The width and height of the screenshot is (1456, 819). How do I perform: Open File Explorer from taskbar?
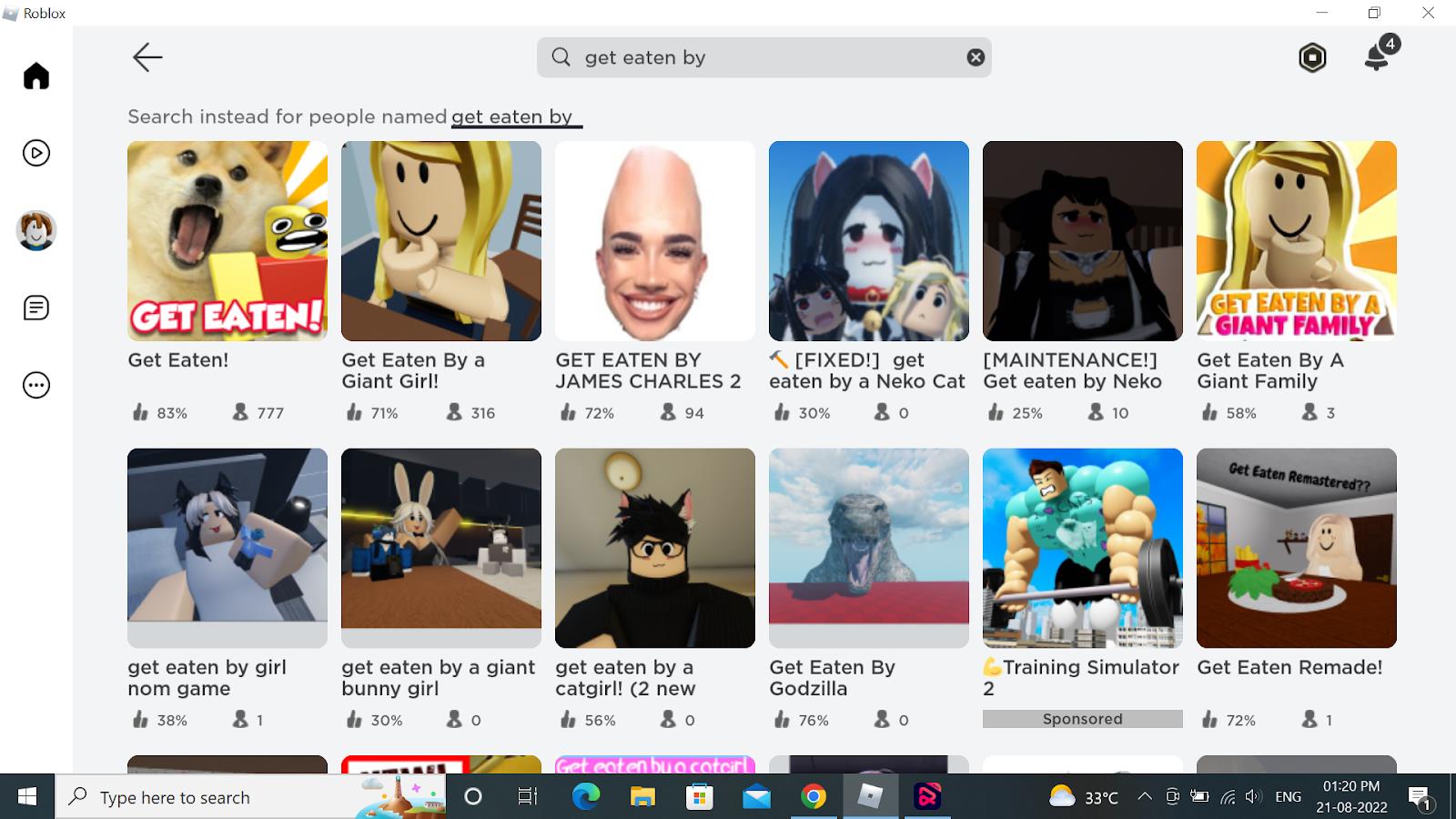coord(642,797)
